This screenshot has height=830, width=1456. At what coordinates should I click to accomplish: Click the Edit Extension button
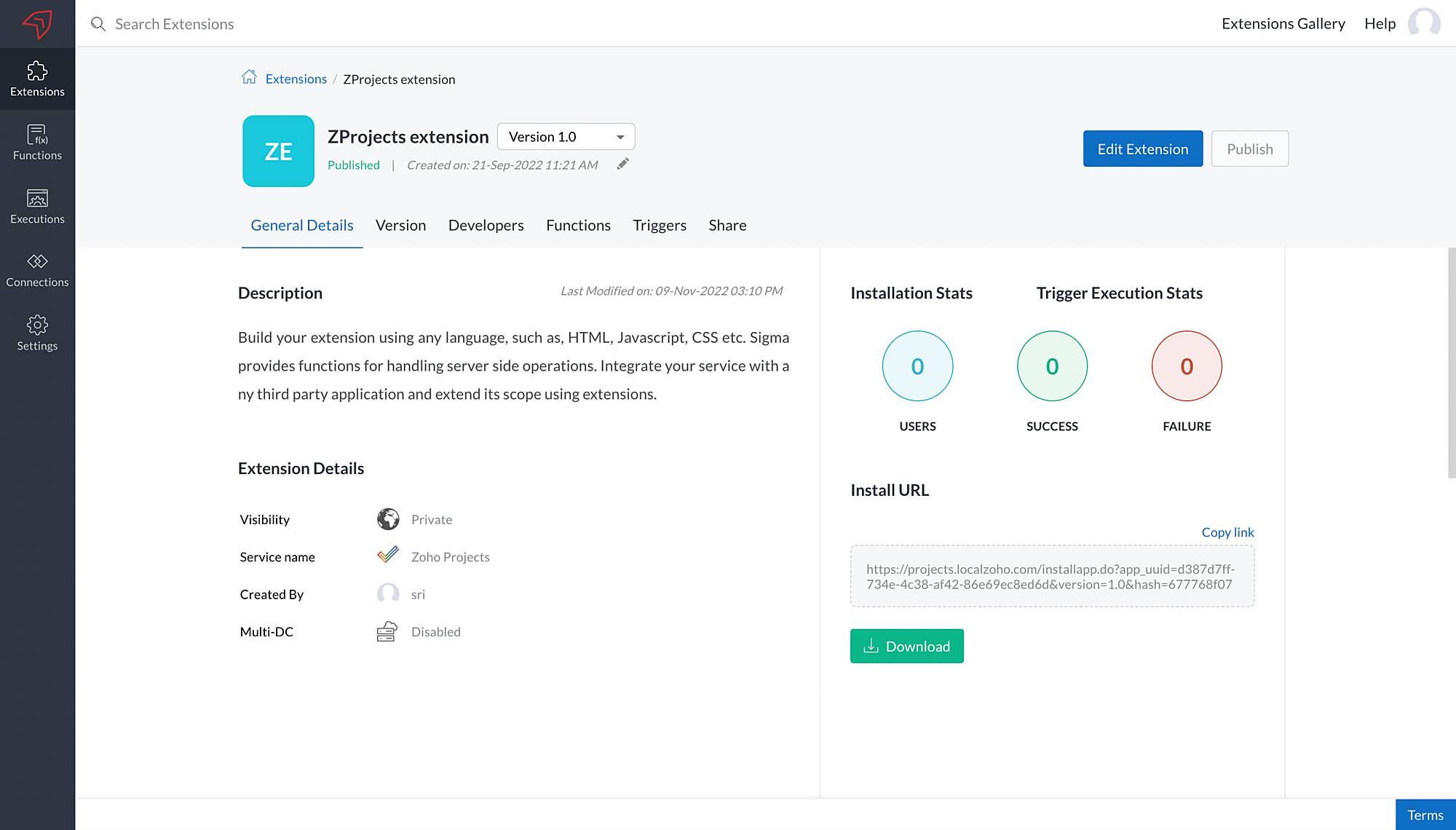1142,149
